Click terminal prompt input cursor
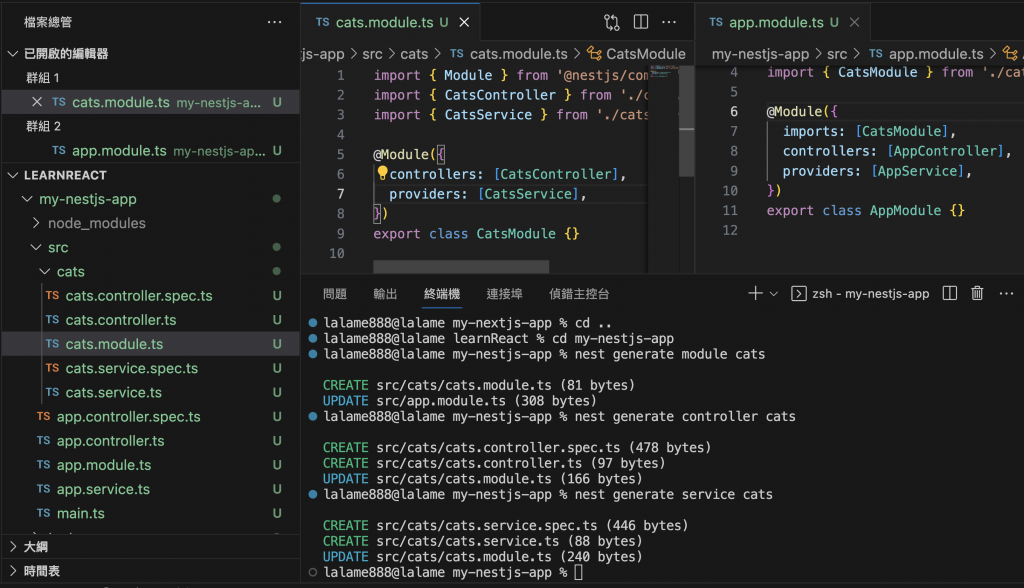Screen dimensions: 1024x588 point(579,572)
